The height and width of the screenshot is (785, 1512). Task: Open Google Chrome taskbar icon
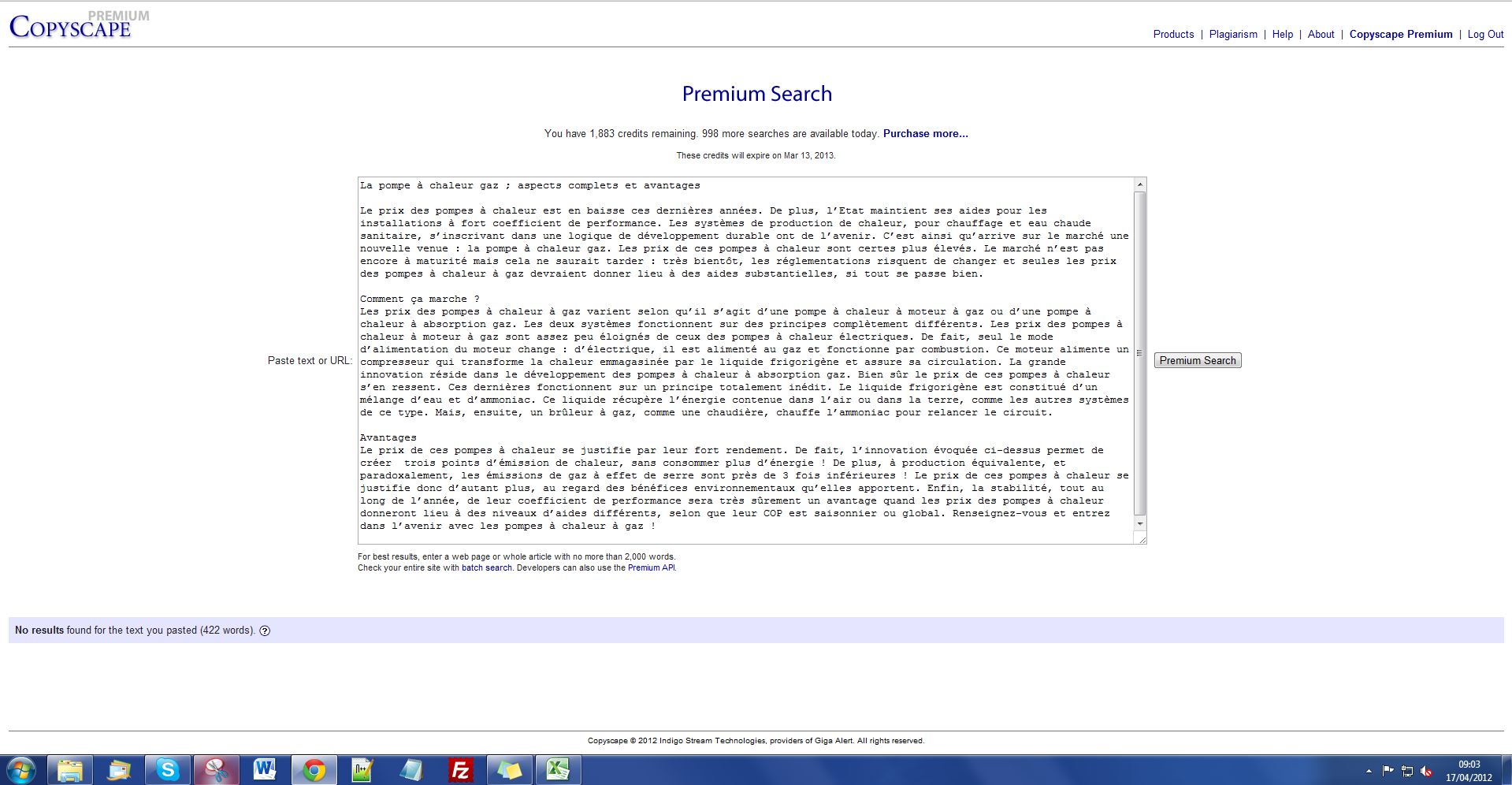[314, 769]
